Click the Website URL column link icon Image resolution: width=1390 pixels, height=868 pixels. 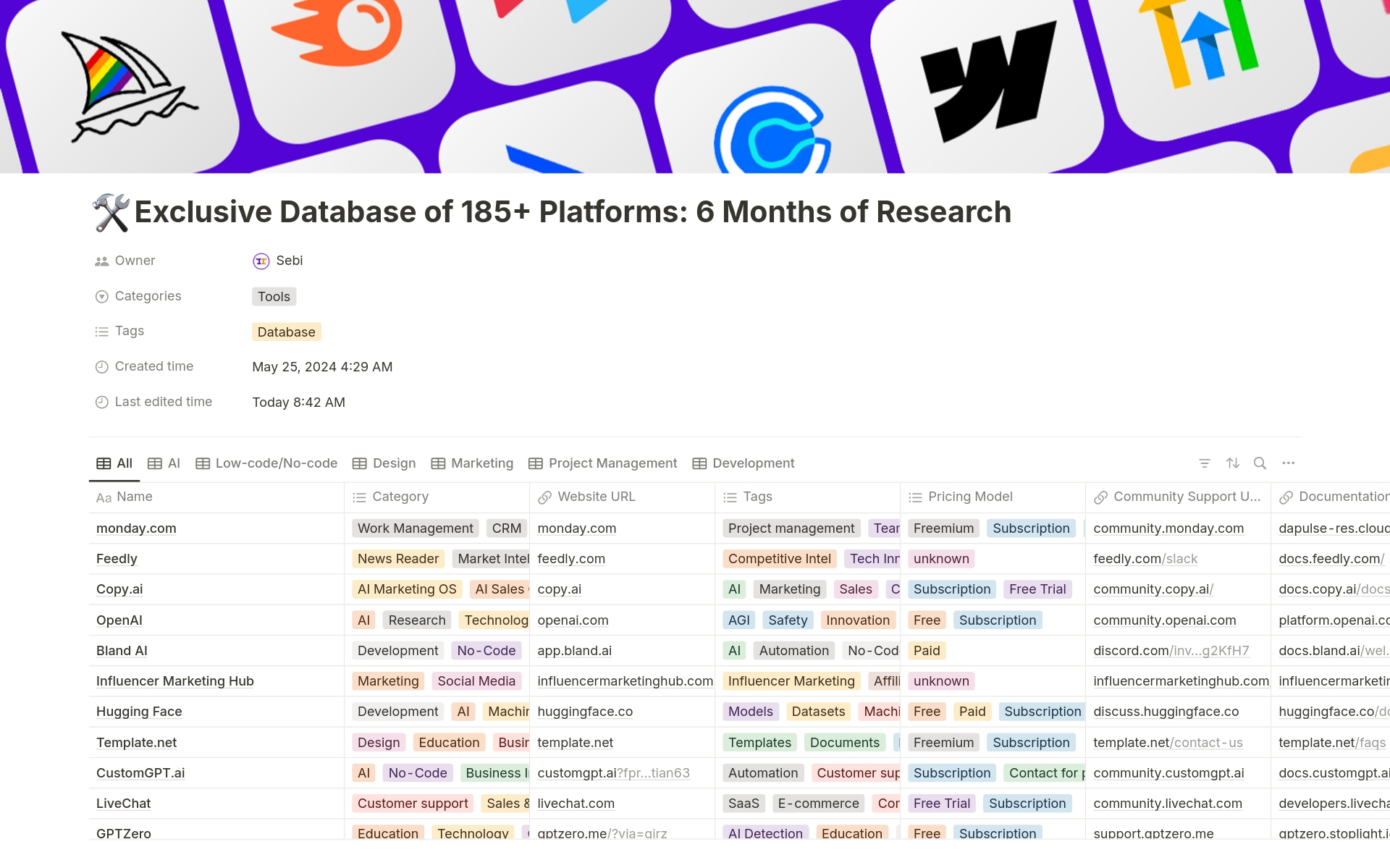544,497
